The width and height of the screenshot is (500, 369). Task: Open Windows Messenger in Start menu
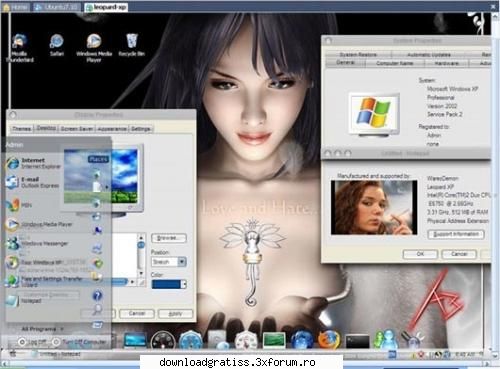click(x=37, y=243)
